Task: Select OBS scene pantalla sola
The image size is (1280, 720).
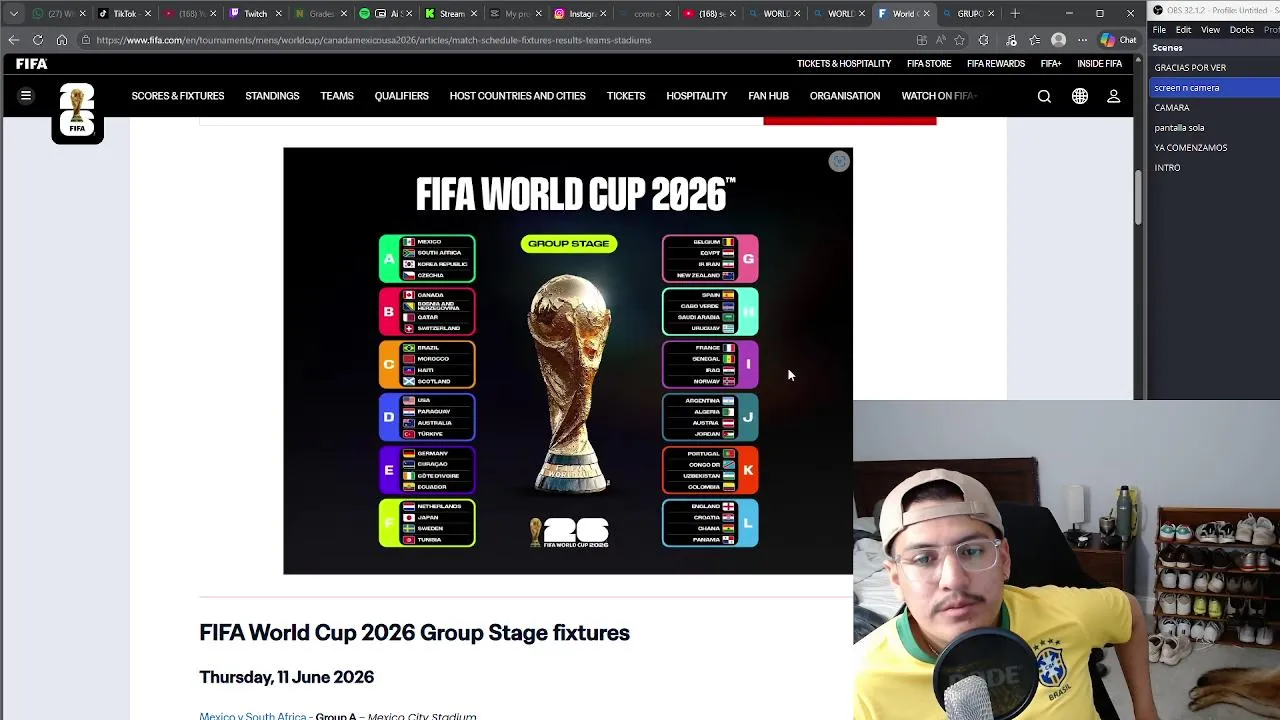Action: click(x=1179, y=128)
